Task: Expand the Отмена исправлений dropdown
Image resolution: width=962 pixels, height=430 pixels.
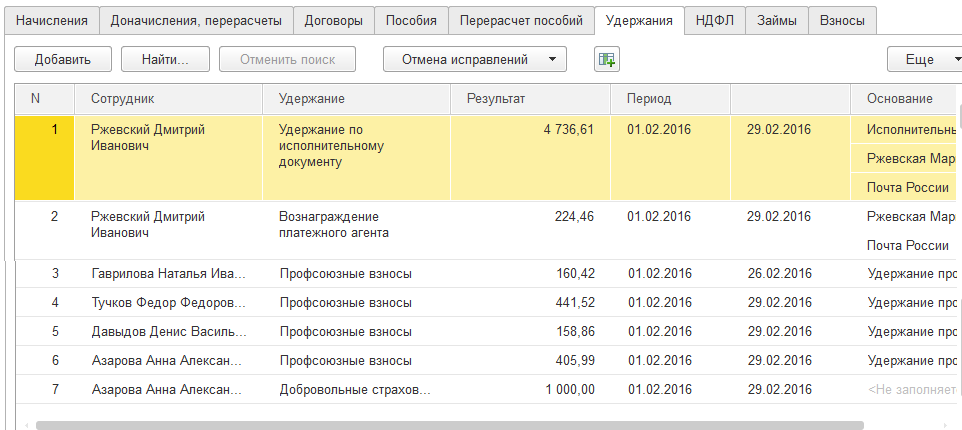Action: [x=475, y=60]
